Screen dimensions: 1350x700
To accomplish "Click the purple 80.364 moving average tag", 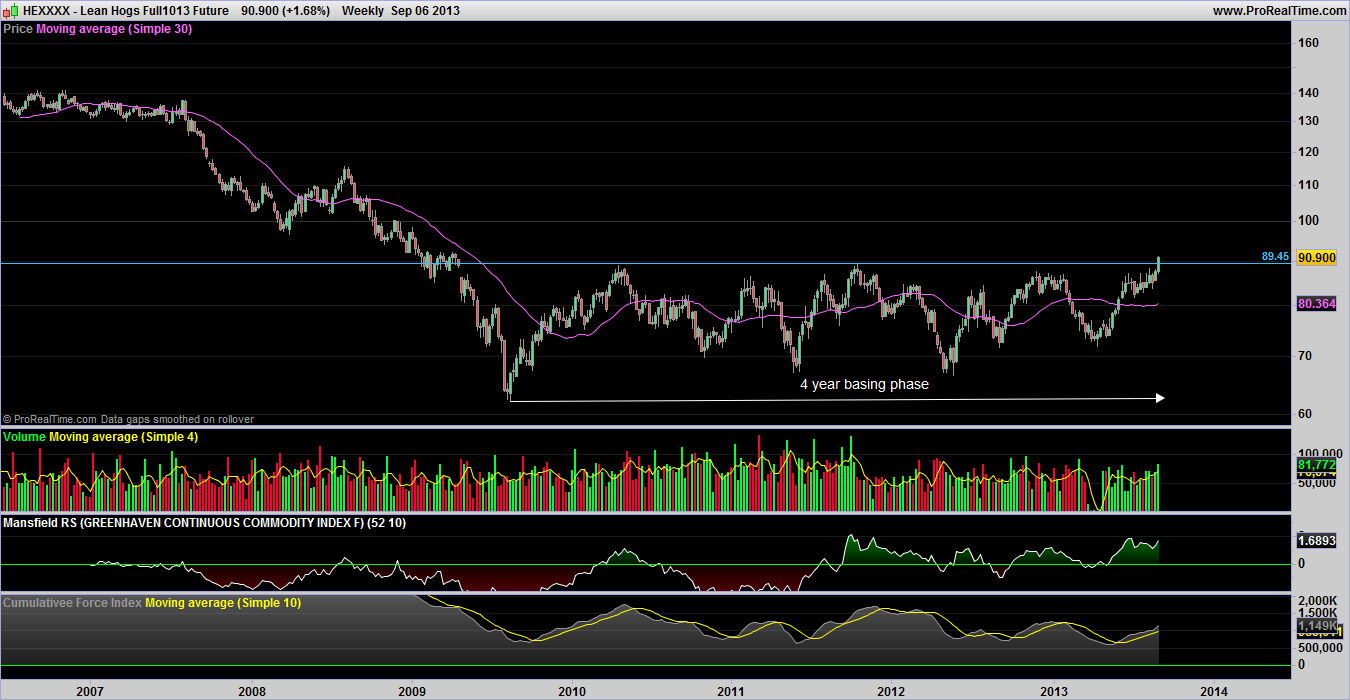I will pos(1316,304).
